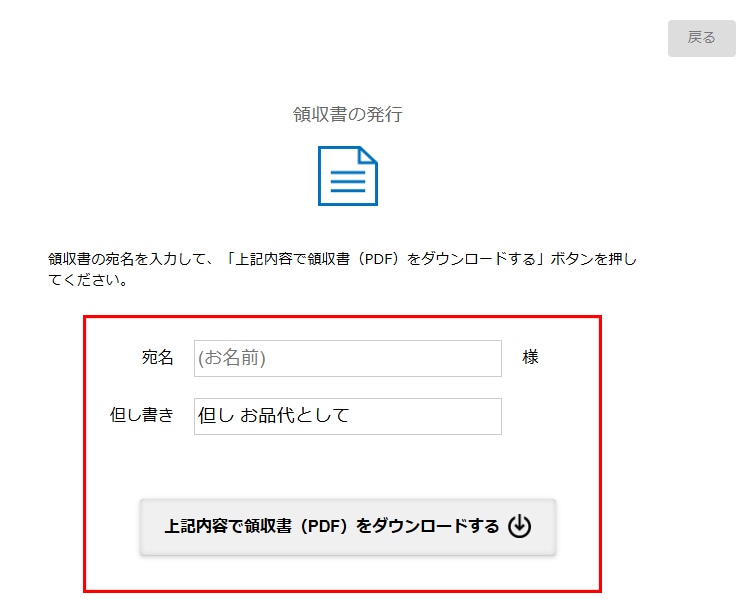Click the circled download arrow icon
748x610 pixels.
[x=519, y=526]
